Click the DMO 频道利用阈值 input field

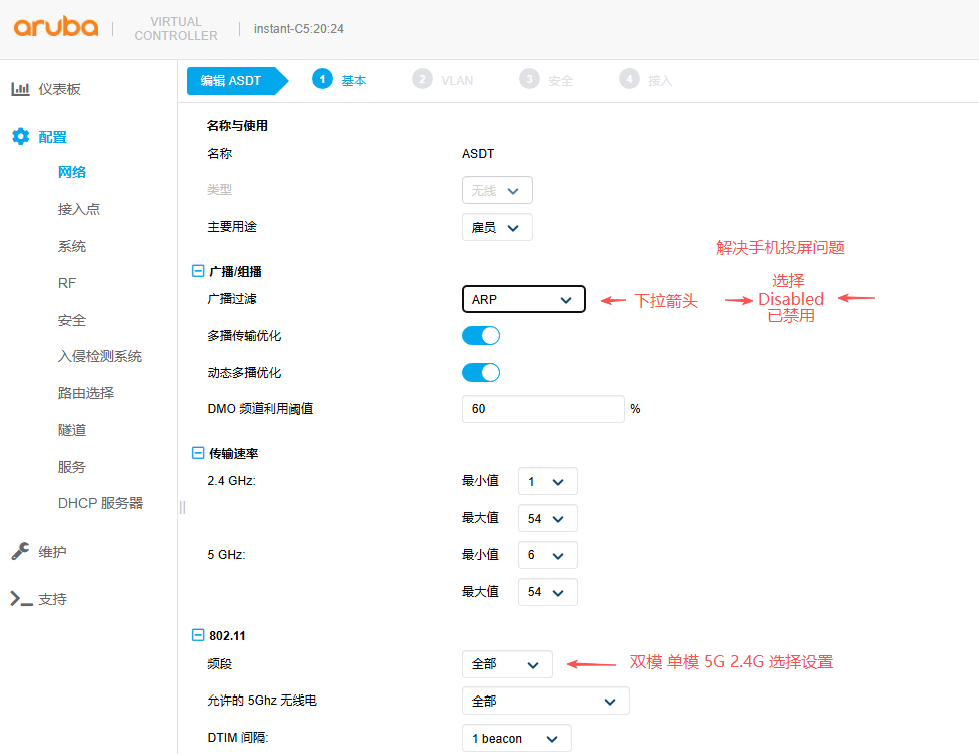(543, 409)
